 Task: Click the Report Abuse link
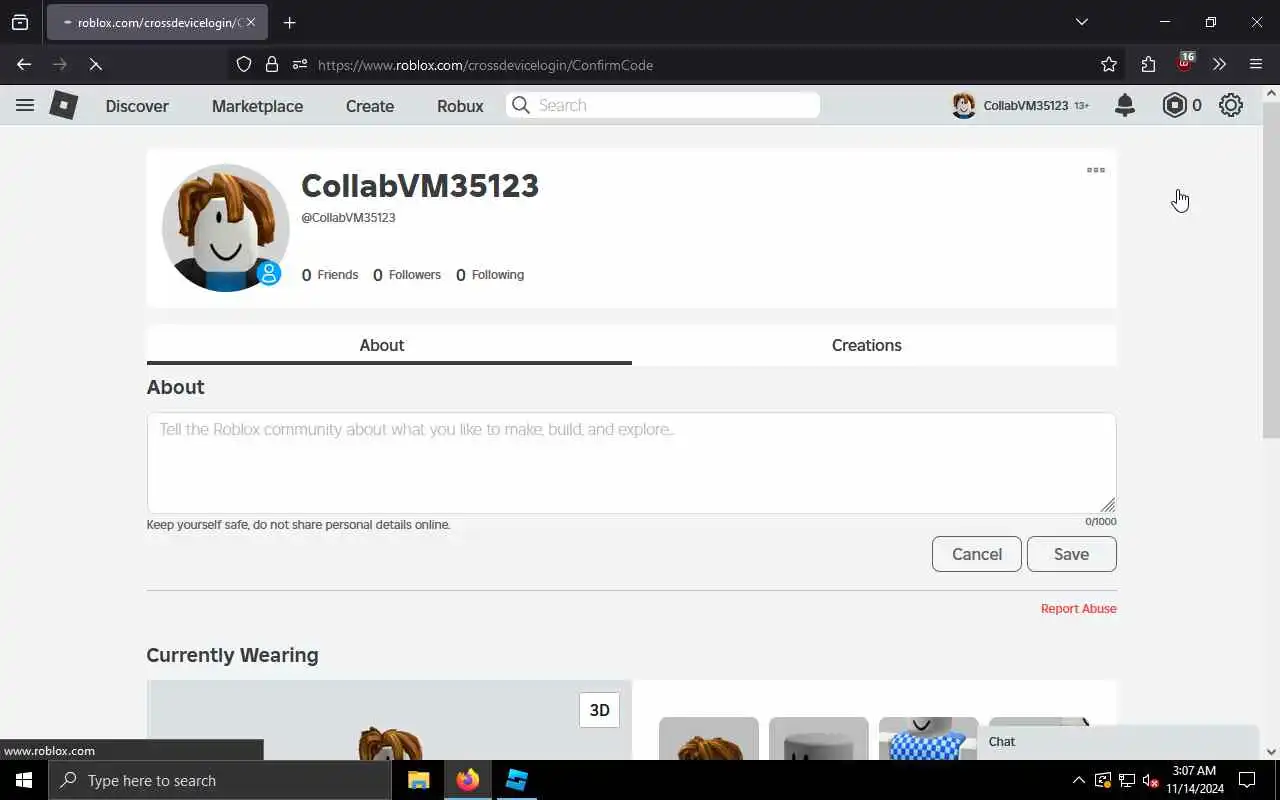click(1078, 608)
